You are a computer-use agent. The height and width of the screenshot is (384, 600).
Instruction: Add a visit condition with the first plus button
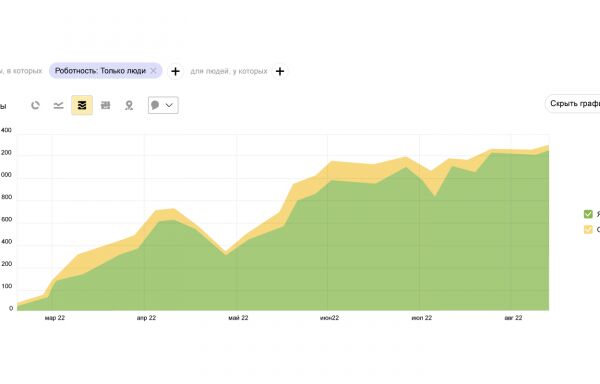tap(175, 72)
